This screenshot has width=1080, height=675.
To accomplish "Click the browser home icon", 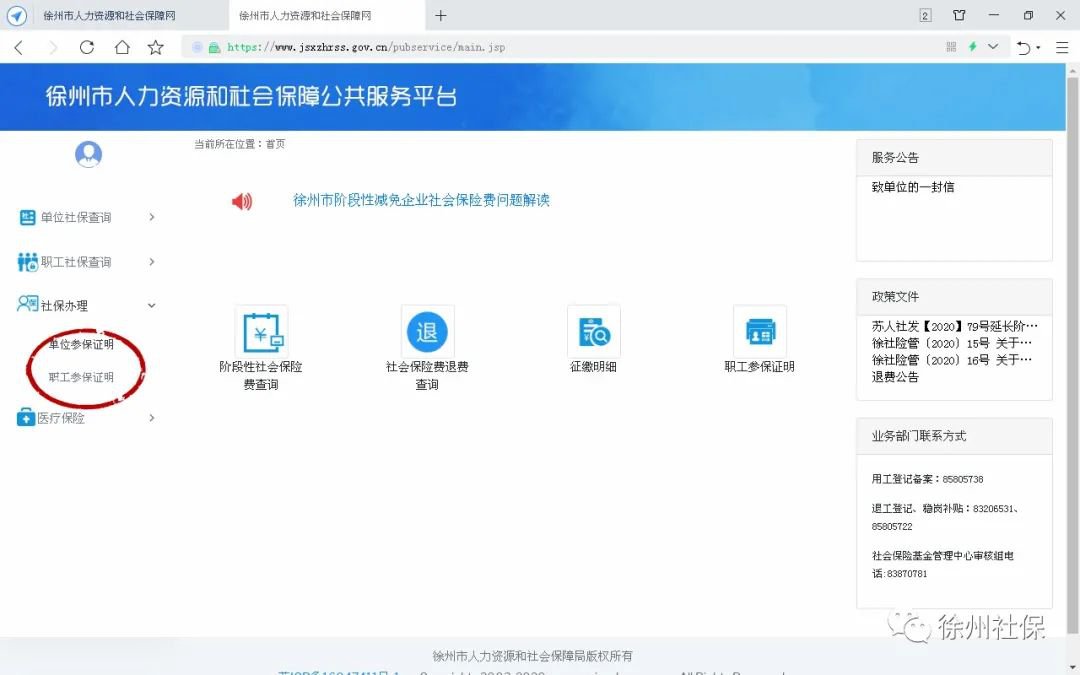I will 121,47.
